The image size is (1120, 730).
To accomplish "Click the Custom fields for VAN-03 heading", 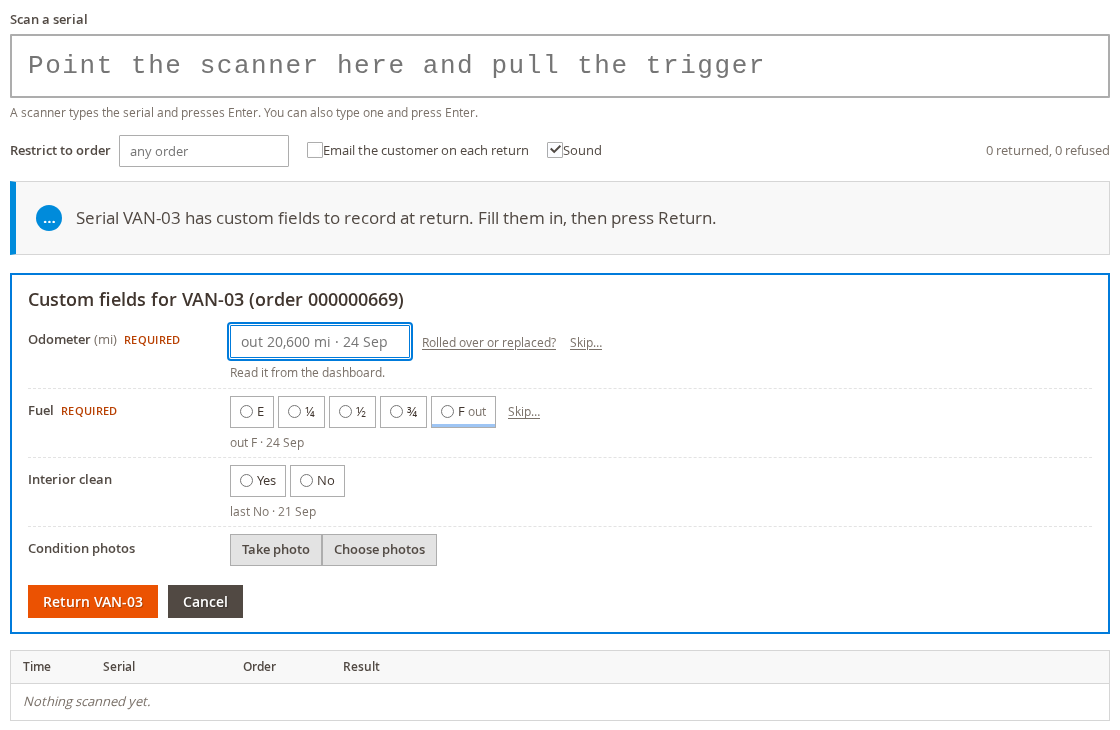I will [216, 299].
